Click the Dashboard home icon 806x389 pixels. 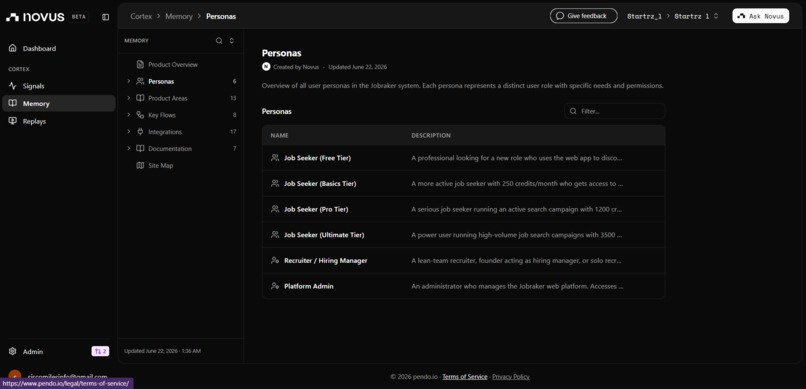[x=13, y=48]
